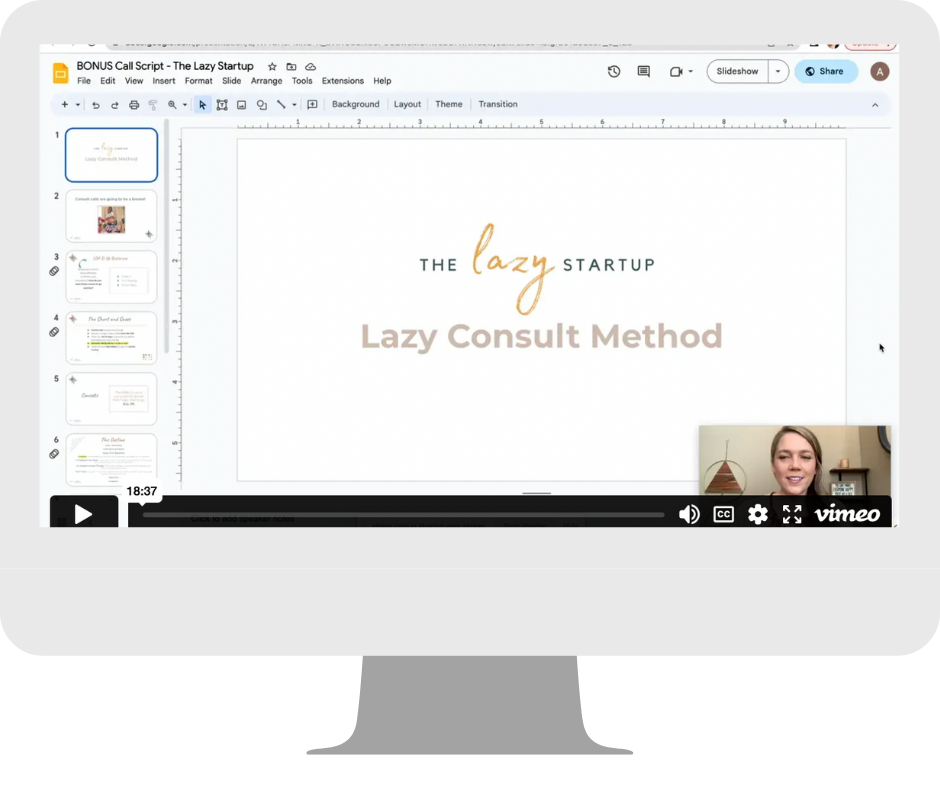The width and height of the screenshot is (940, 788).
Task: Select the Text box tool
Action: point(222,105)
